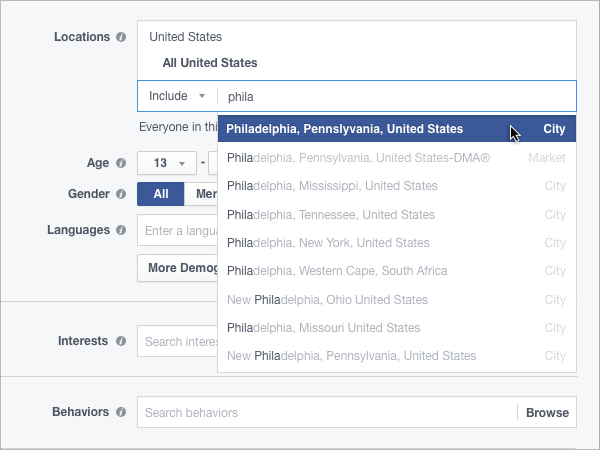Choose New Philadelphia, Ohio United States
The image size is (600, 450).
coord(397,300)
